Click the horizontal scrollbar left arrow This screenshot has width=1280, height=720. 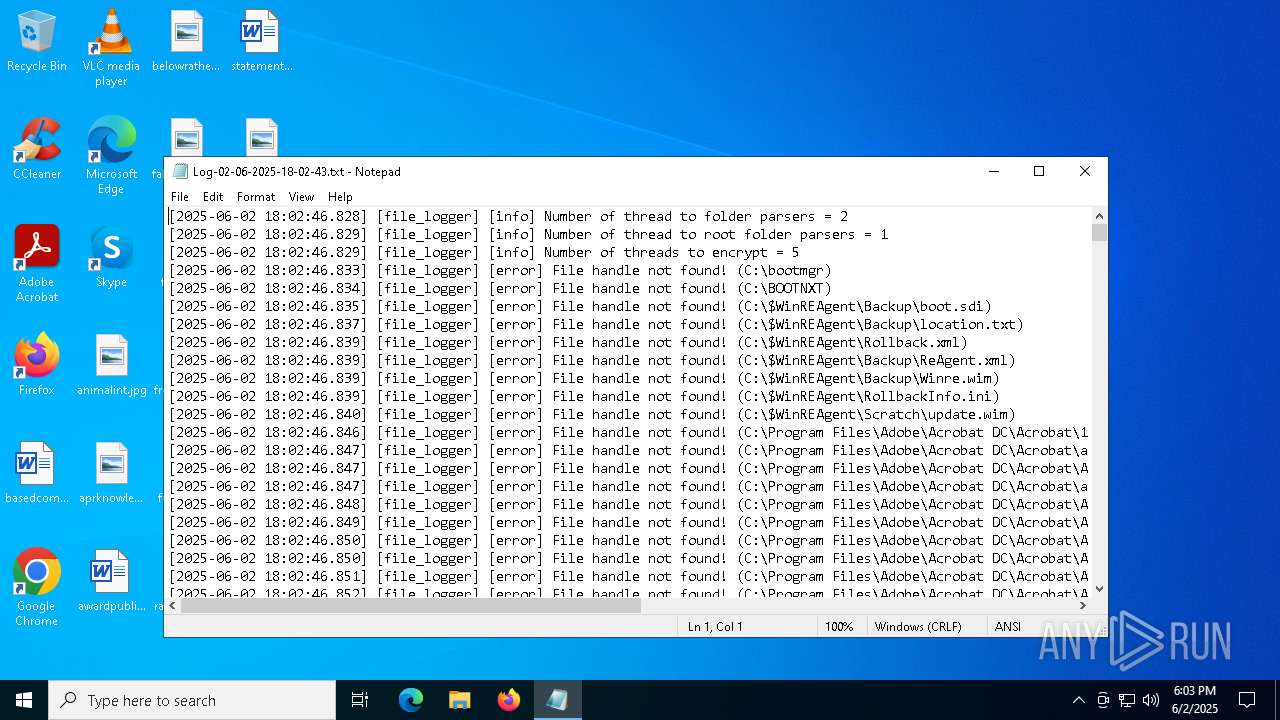[x=173, y=605]
